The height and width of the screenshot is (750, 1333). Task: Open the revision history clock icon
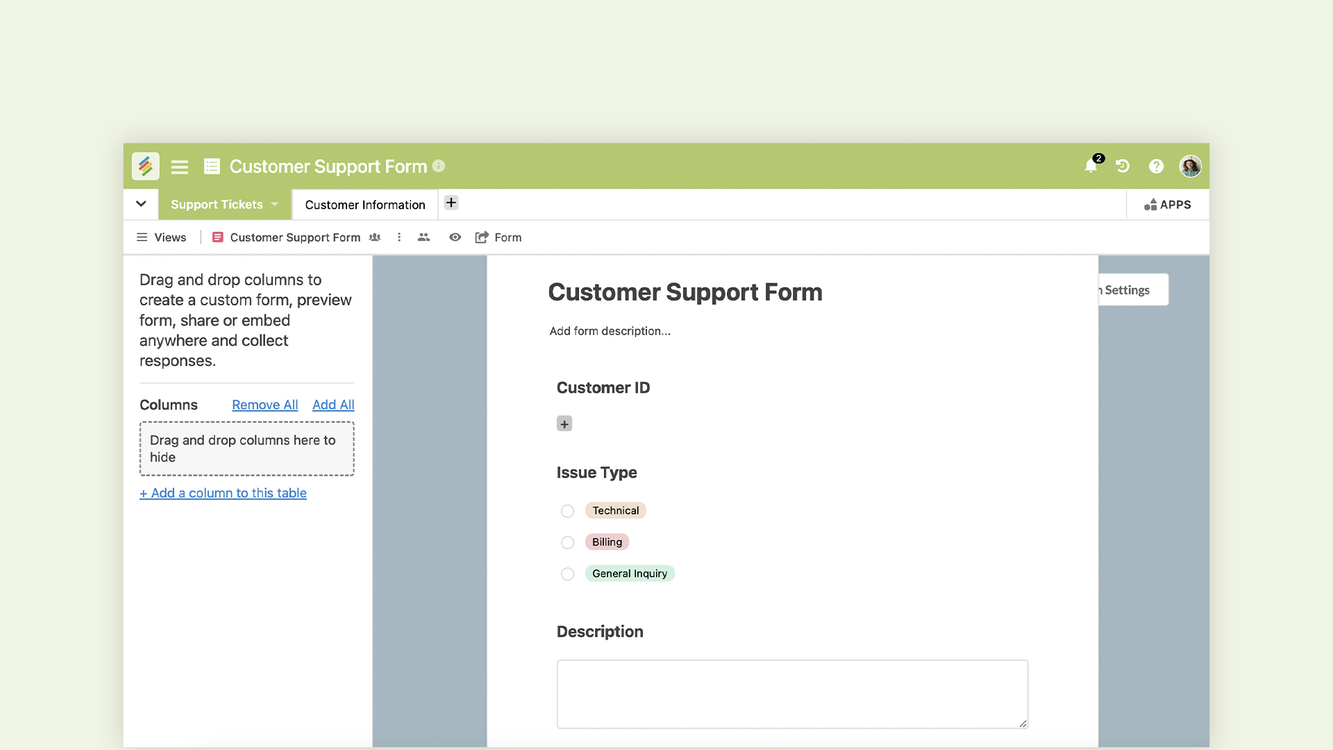point(1123,166)
